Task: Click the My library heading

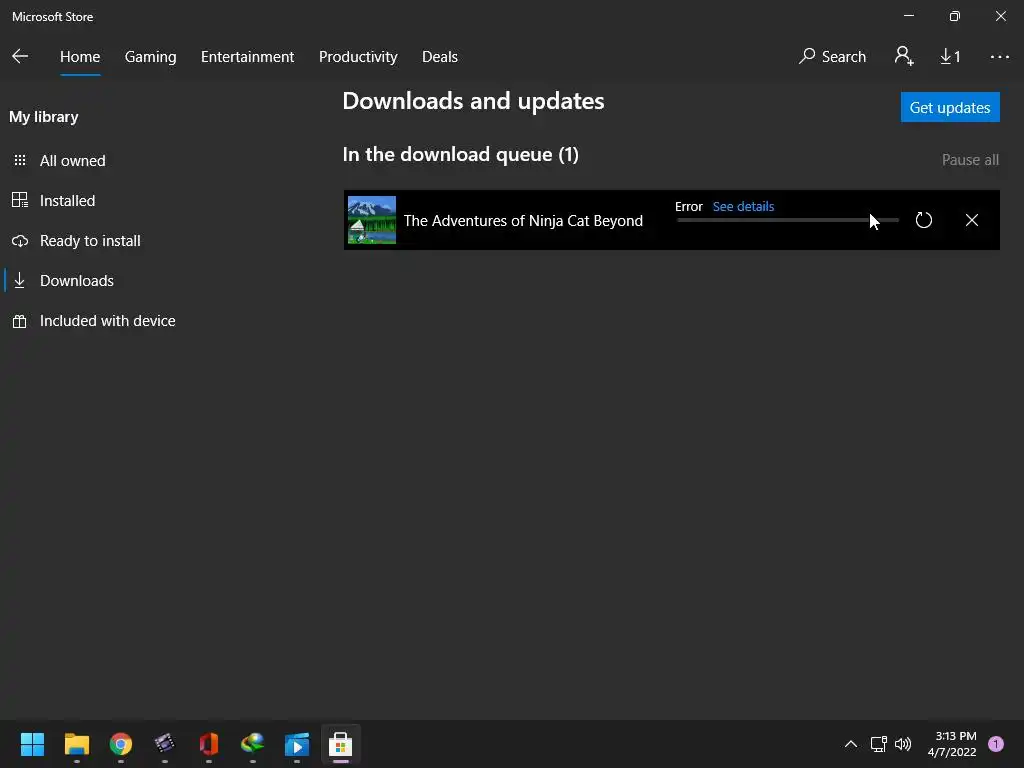Action: (44, 117)
